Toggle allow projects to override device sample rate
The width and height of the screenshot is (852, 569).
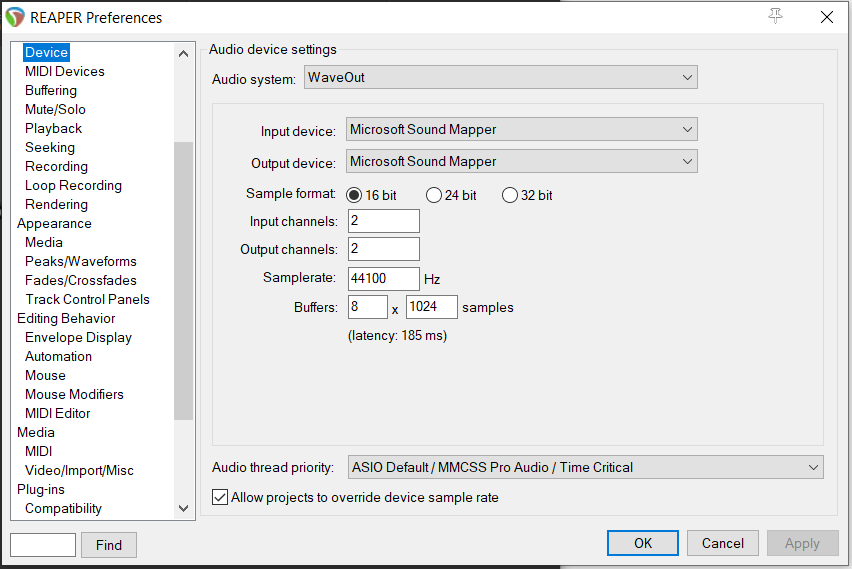[x=355, y=497]
